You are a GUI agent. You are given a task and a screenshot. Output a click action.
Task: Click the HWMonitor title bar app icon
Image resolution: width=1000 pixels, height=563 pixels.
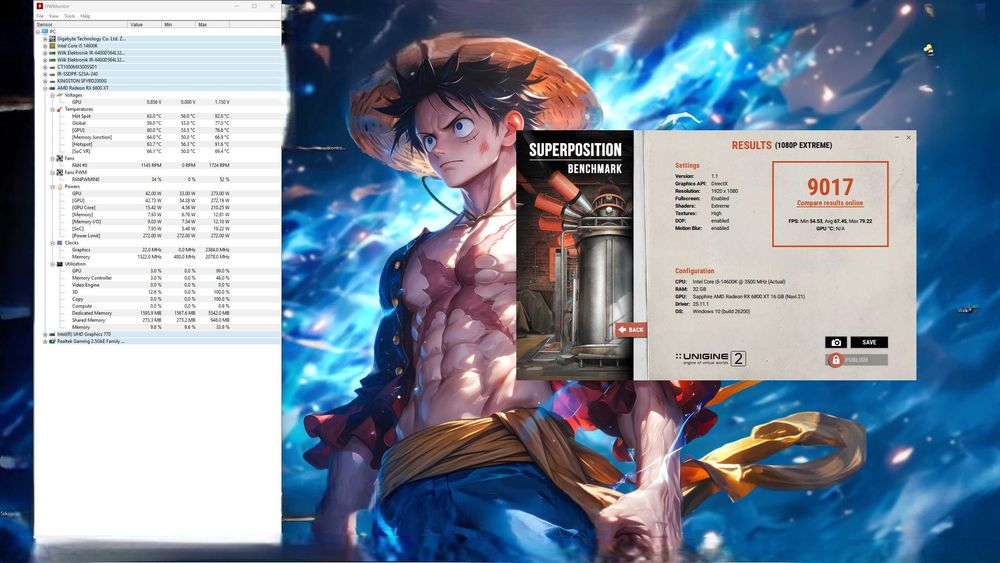pyautogui.click(x=40, y=6)
